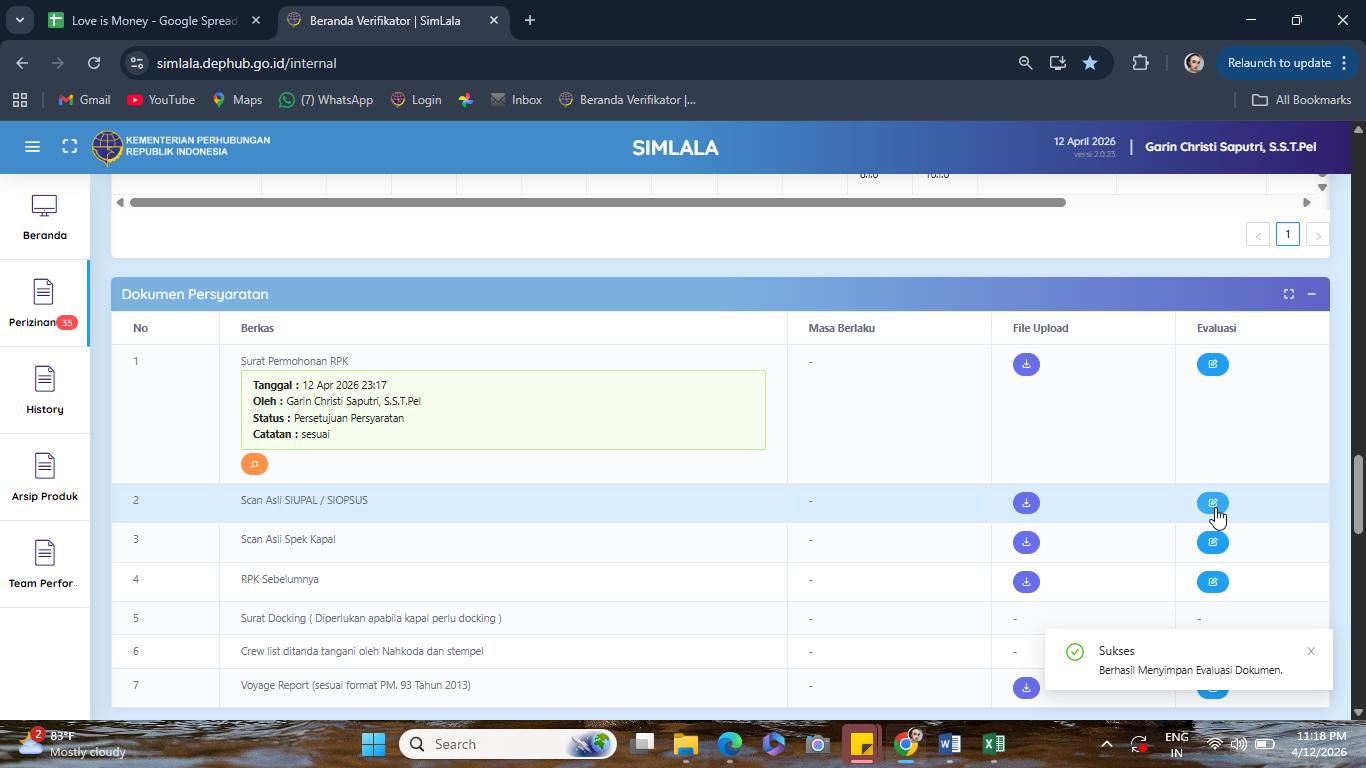The width and height of the screenshot is (1366, 768).
Task: Open Perizinan menu in sidebar
Action: click(x=44, y=304)
